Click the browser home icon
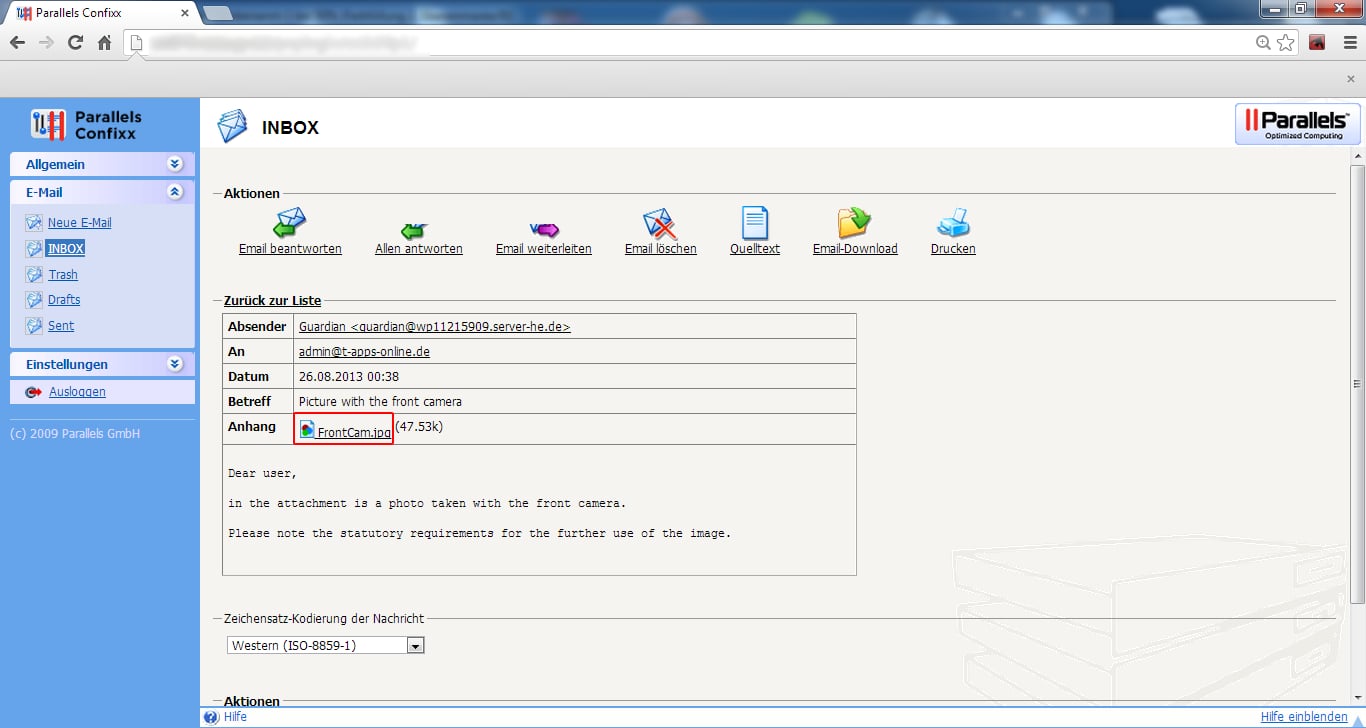 pos(104,42)
